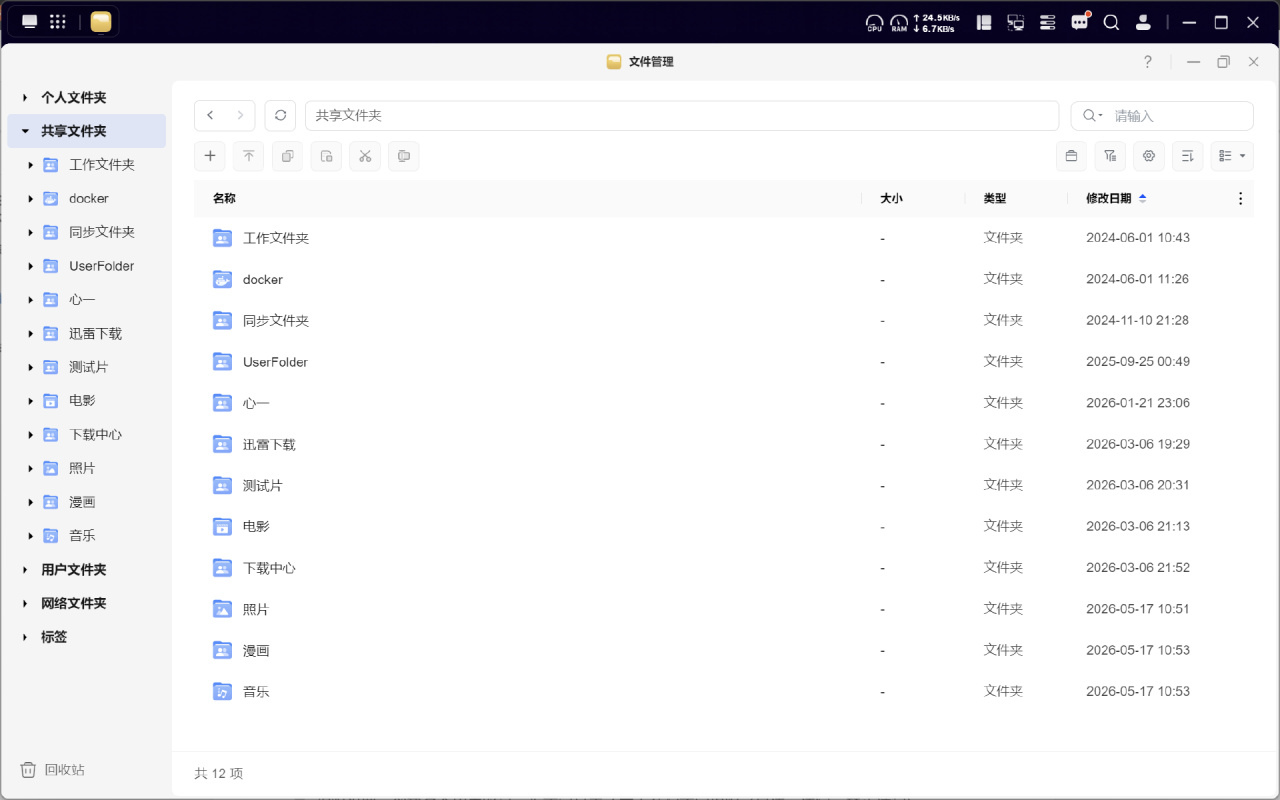This screenshot has height=800, width=1280.
Task: Select UserFolder row in file list
Action: coord(723,362)
